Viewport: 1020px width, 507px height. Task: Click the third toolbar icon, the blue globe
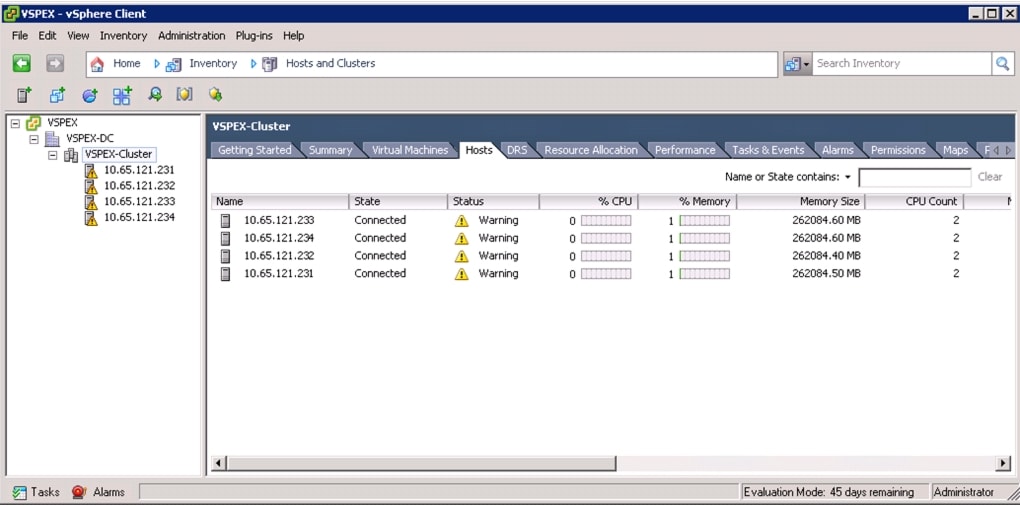click(x=90, y=95)
